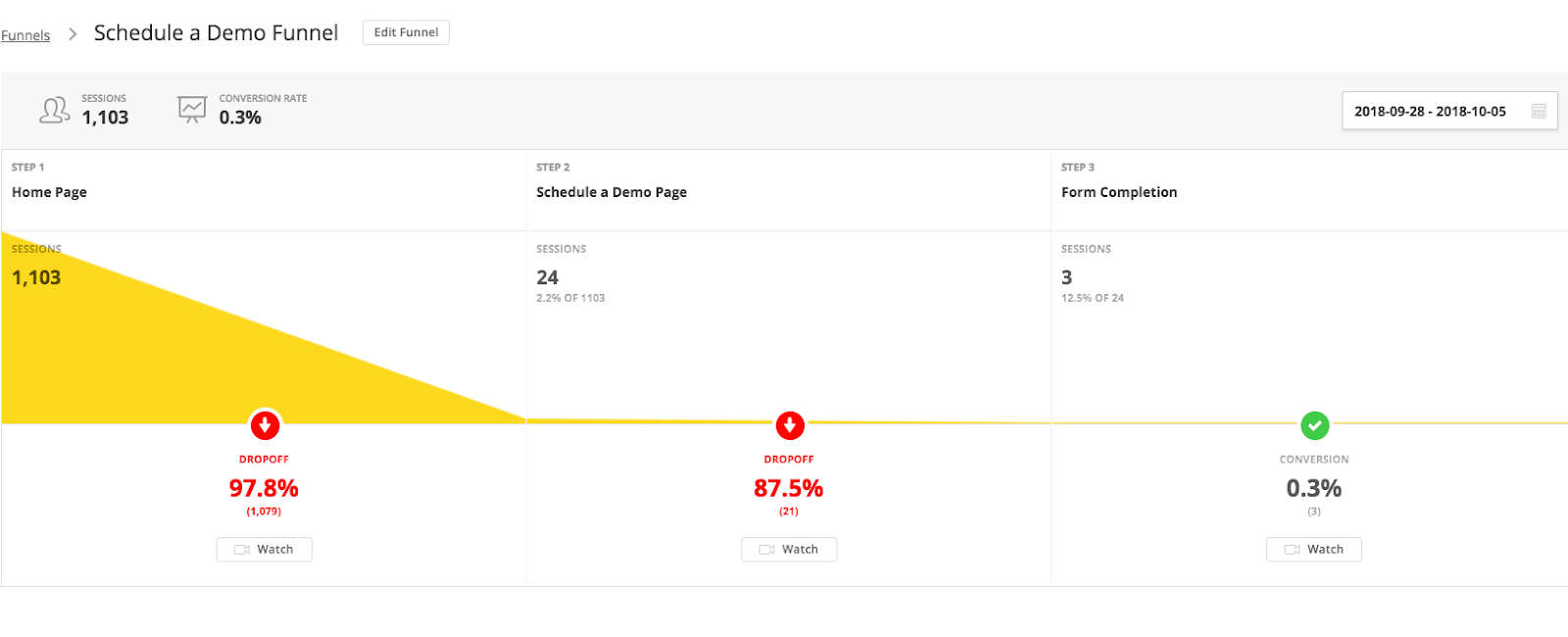Click the yellow funnel area for Home Page
1568x637 pixels.
(x=147, y=363)
